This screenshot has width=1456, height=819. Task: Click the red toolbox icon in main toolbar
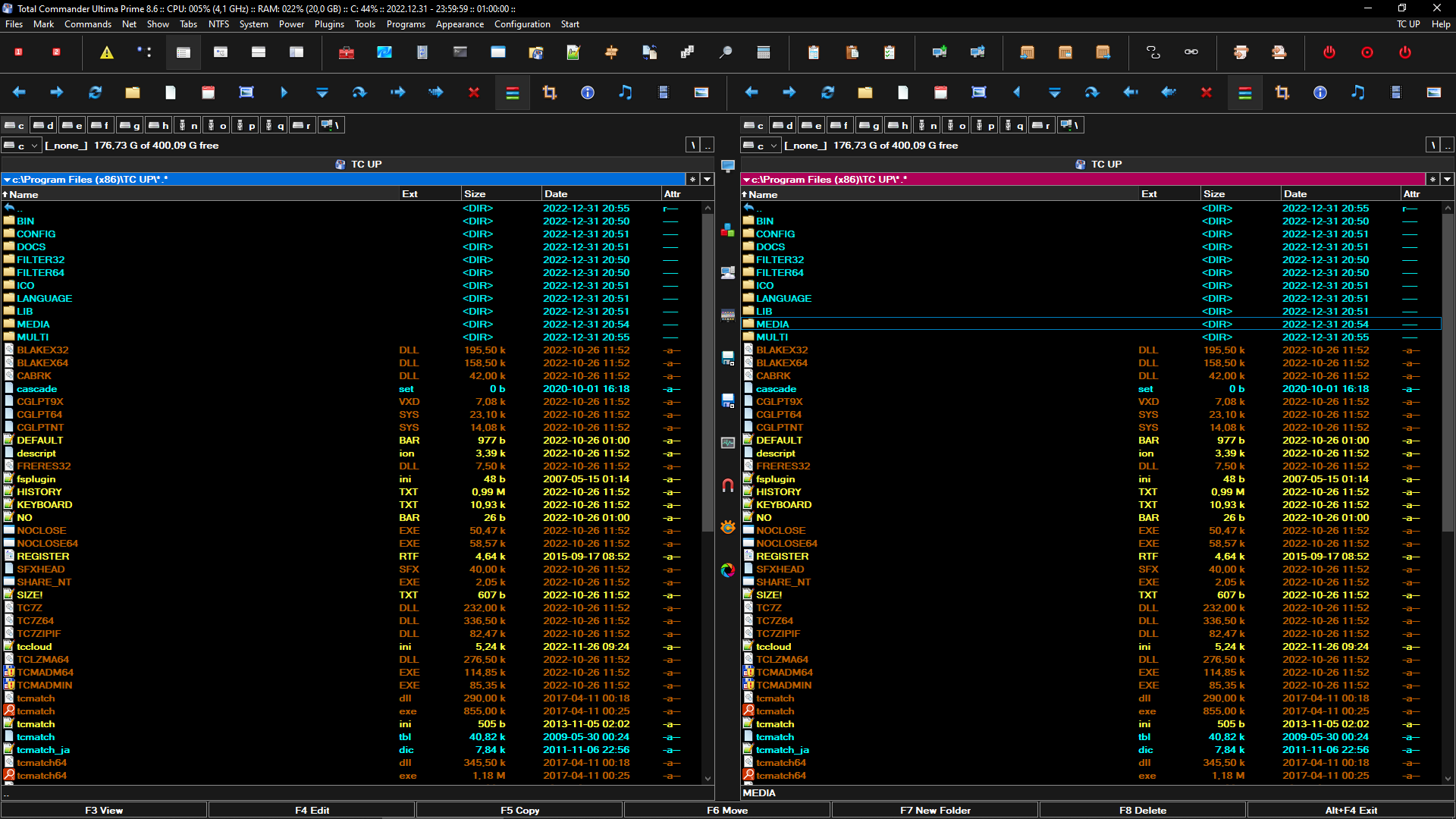tap(347, 52)
